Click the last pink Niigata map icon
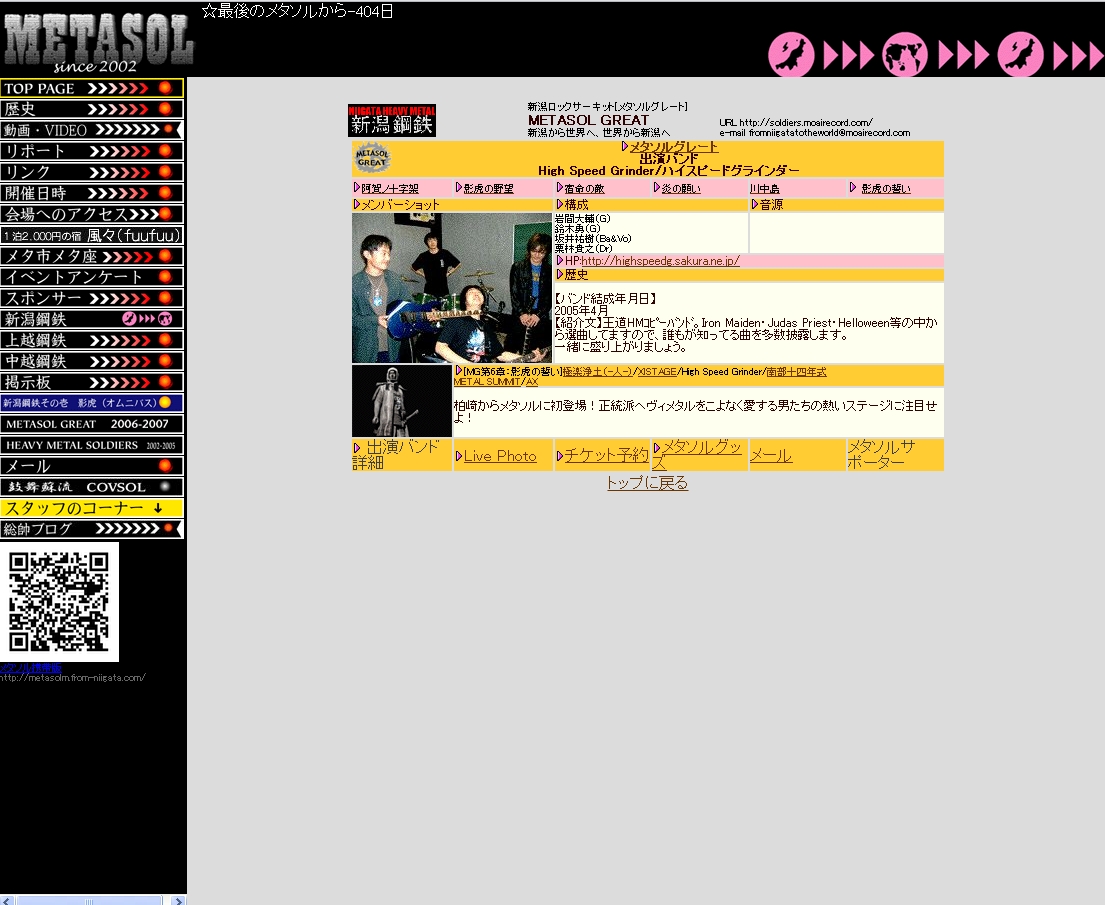The height and width of the screenshot is (905, 1105). pos(1020,55)
